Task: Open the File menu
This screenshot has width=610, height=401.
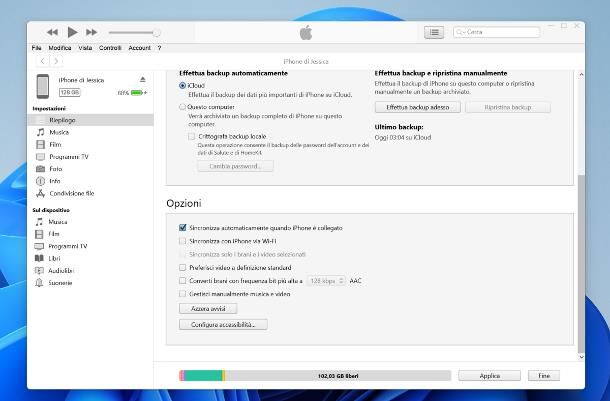Action: tap(37, 48)
